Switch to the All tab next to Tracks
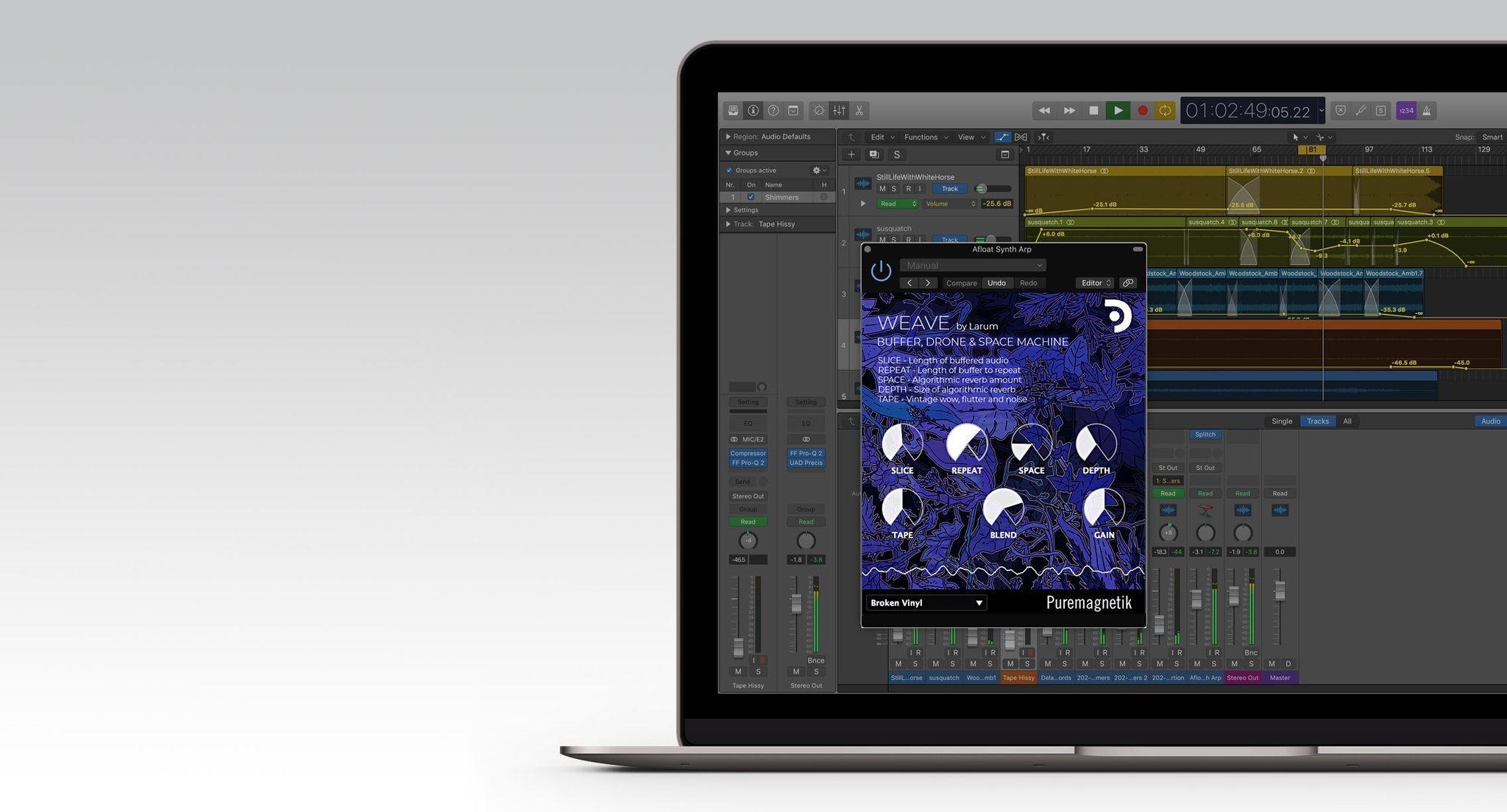 pyautogui.click(x=1347, y=421)
